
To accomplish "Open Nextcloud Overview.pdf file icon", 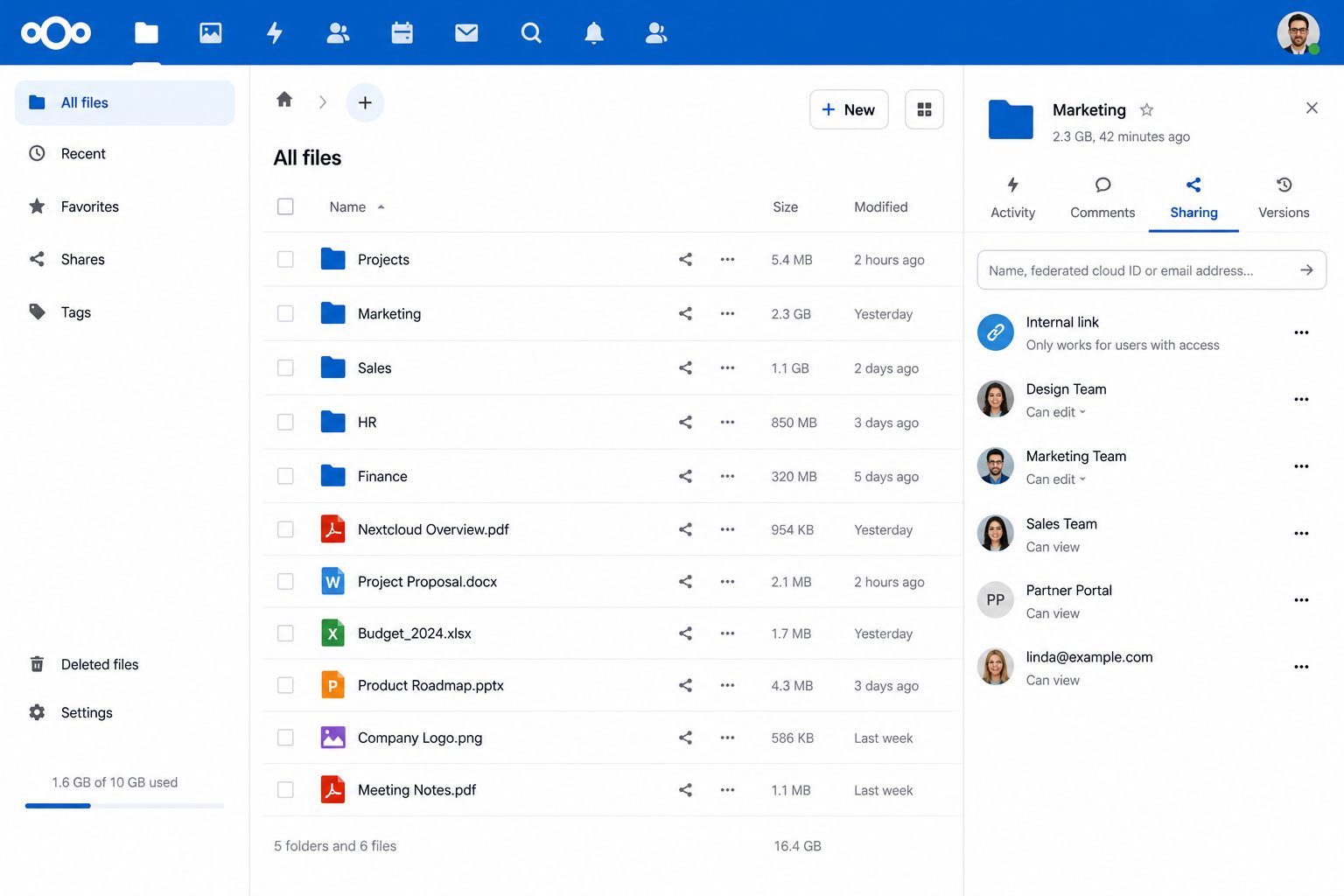I will 332,528.
